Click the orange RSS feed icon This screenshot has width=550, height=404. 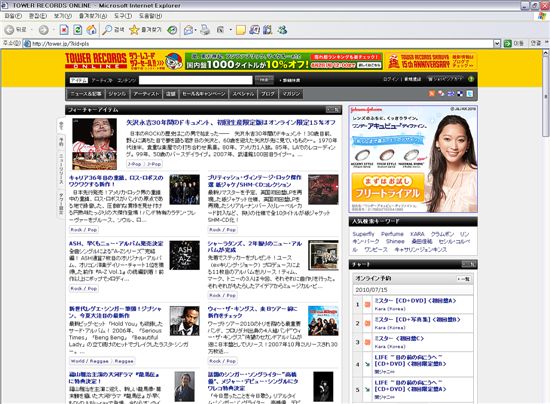(x=432, y=94)
